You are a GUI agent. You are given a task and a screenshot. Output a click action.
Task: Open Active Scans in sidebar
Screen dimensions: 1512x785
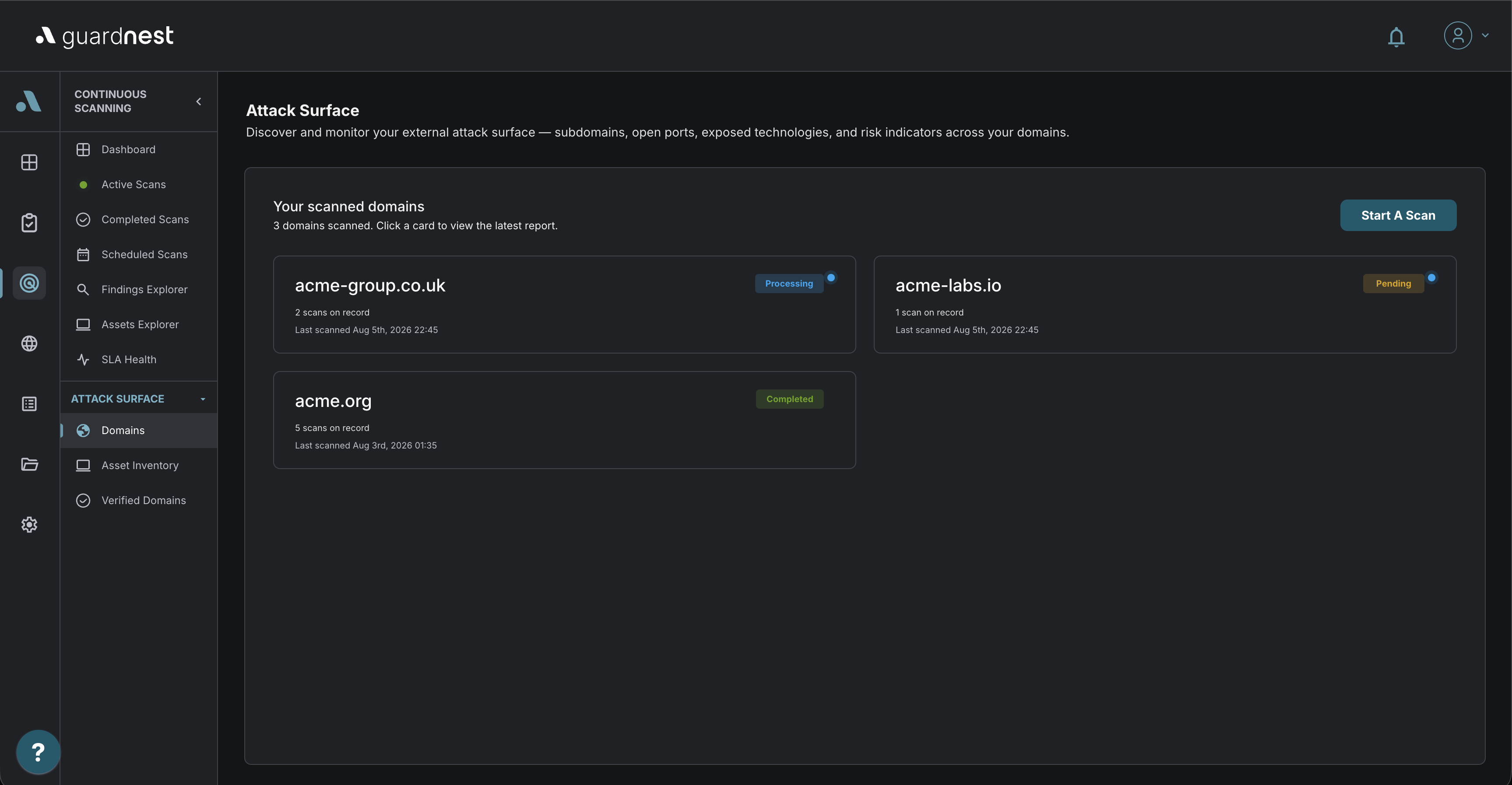coord(138,184)
